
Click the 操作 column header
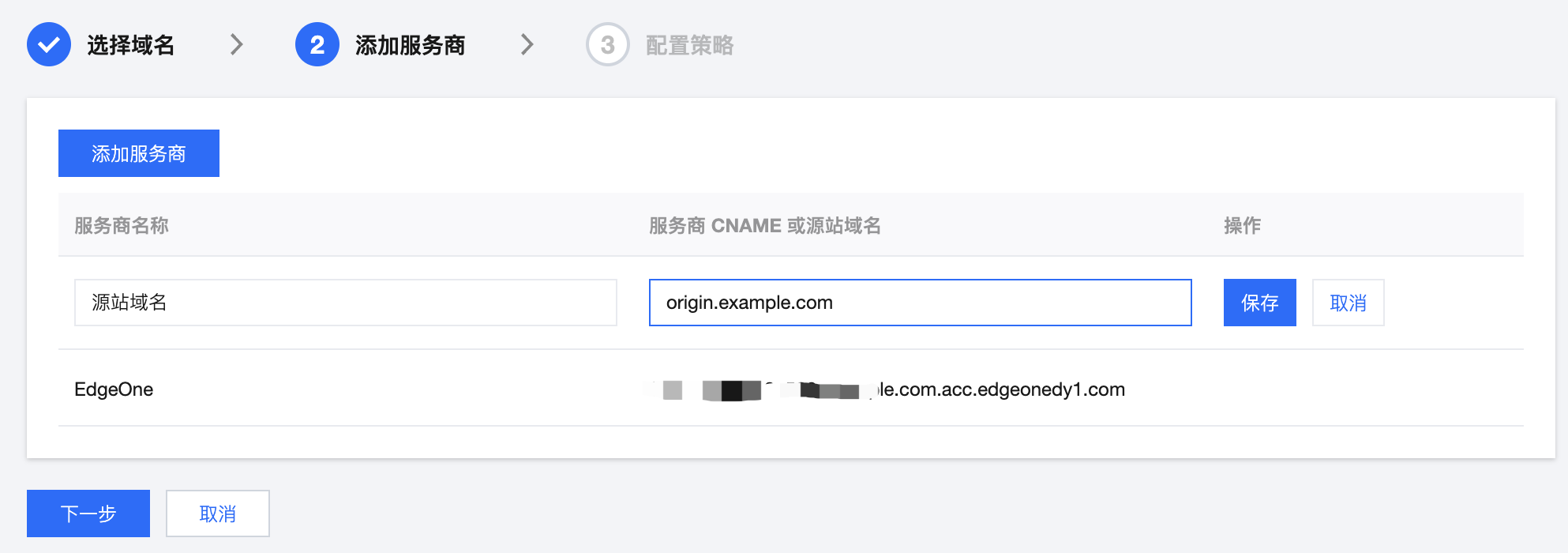(1243, 226)
